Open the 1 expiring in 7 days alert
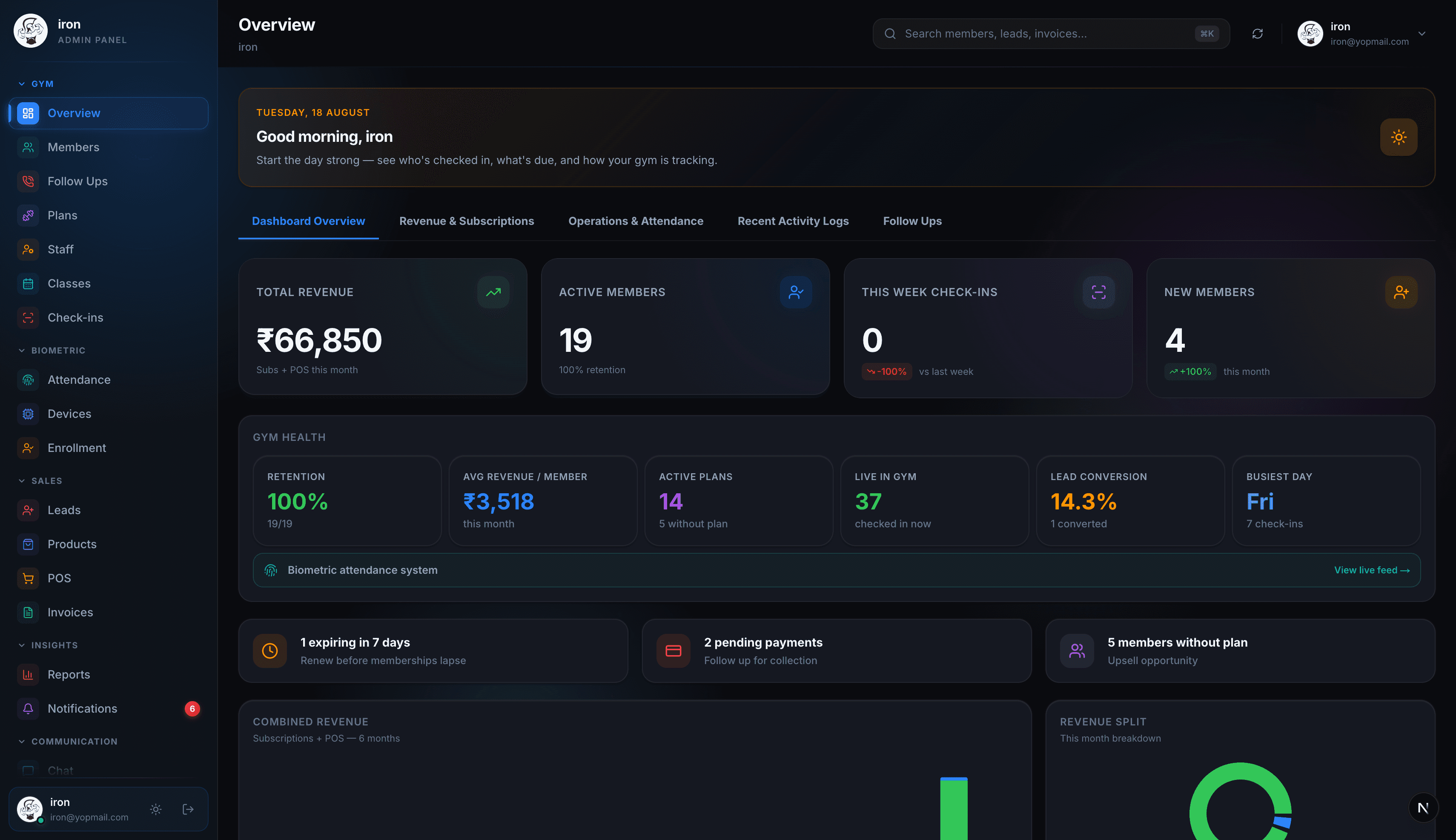Image resolution: width=1456 pixels, height=840 pixels. pyautogui.click(x=433, y=651)
